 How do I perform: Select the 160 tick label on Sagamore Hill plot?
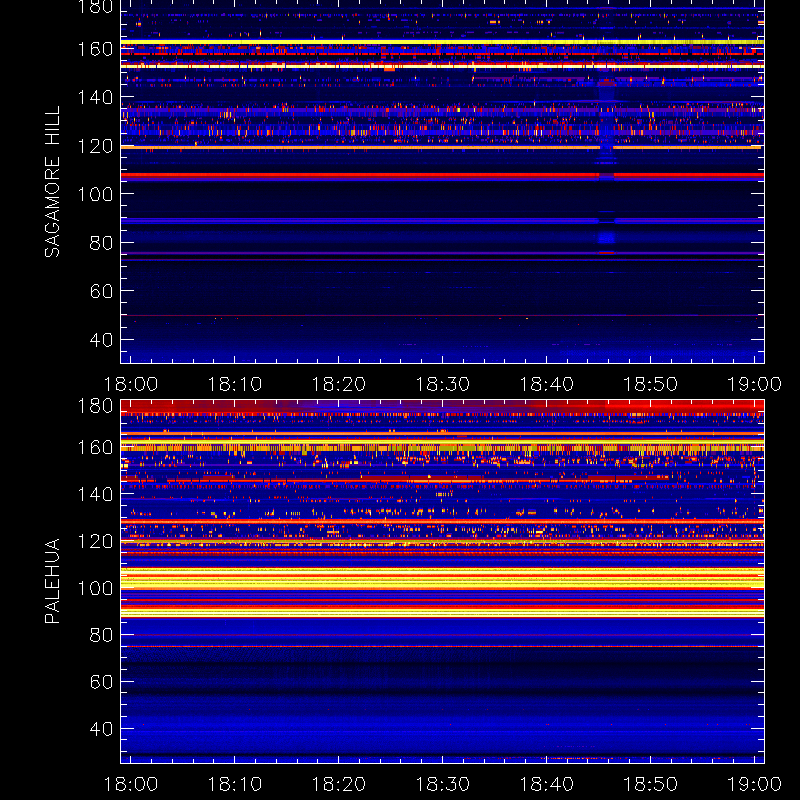click(95, 49)
